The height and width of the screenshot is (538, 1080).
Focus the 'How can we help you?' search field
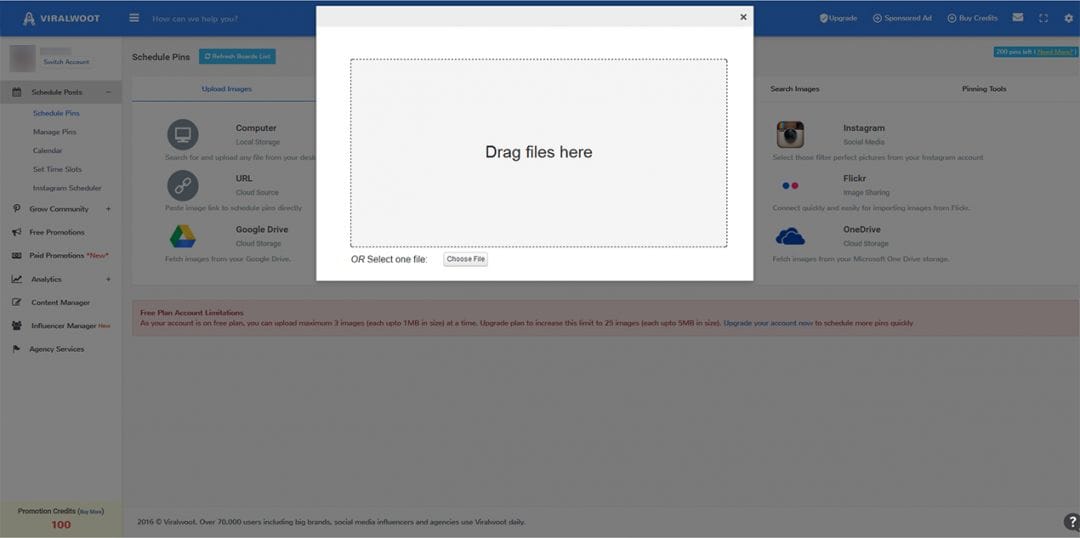[x=195, y=19]
